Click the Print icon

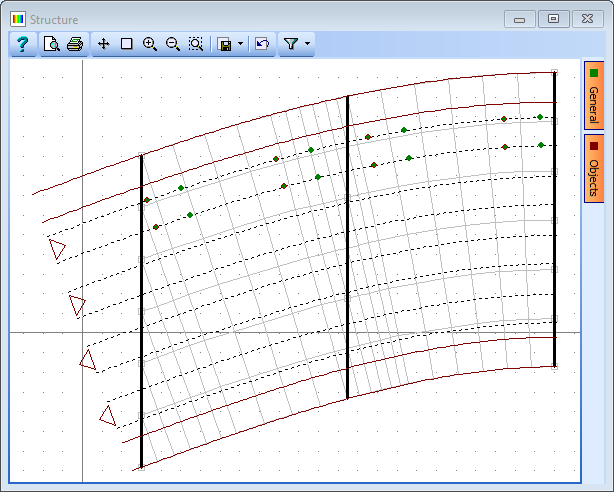tap(75, 44)
